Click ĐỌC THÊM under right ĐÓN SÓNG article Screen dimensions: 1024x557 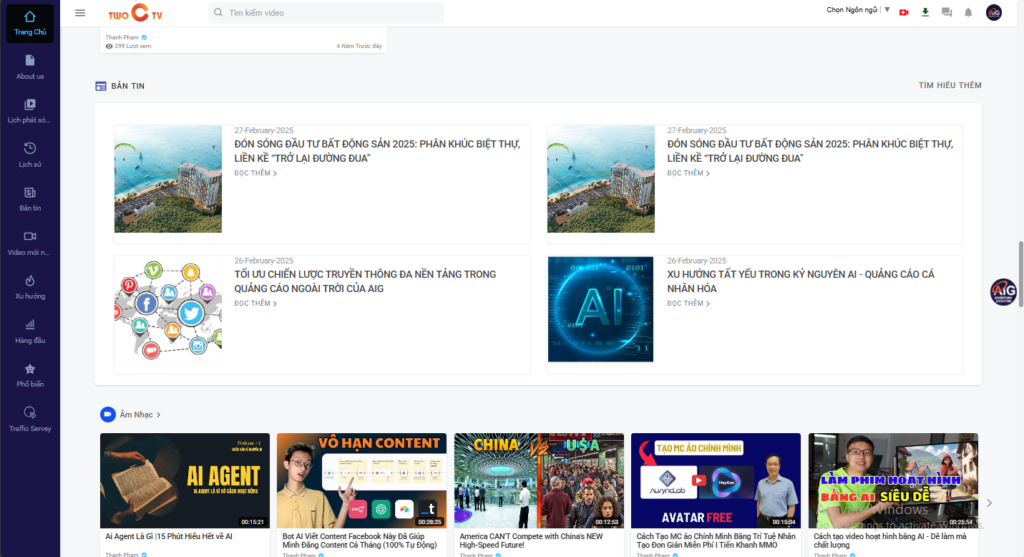point(688,173)
